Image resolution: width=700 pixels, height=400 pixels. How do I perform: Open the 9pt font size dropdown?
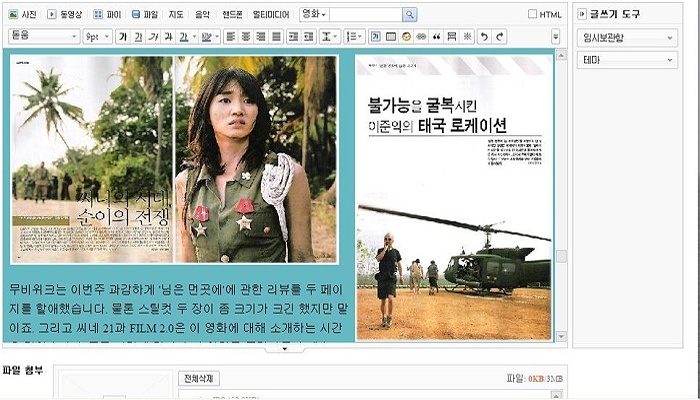[97, 37]
